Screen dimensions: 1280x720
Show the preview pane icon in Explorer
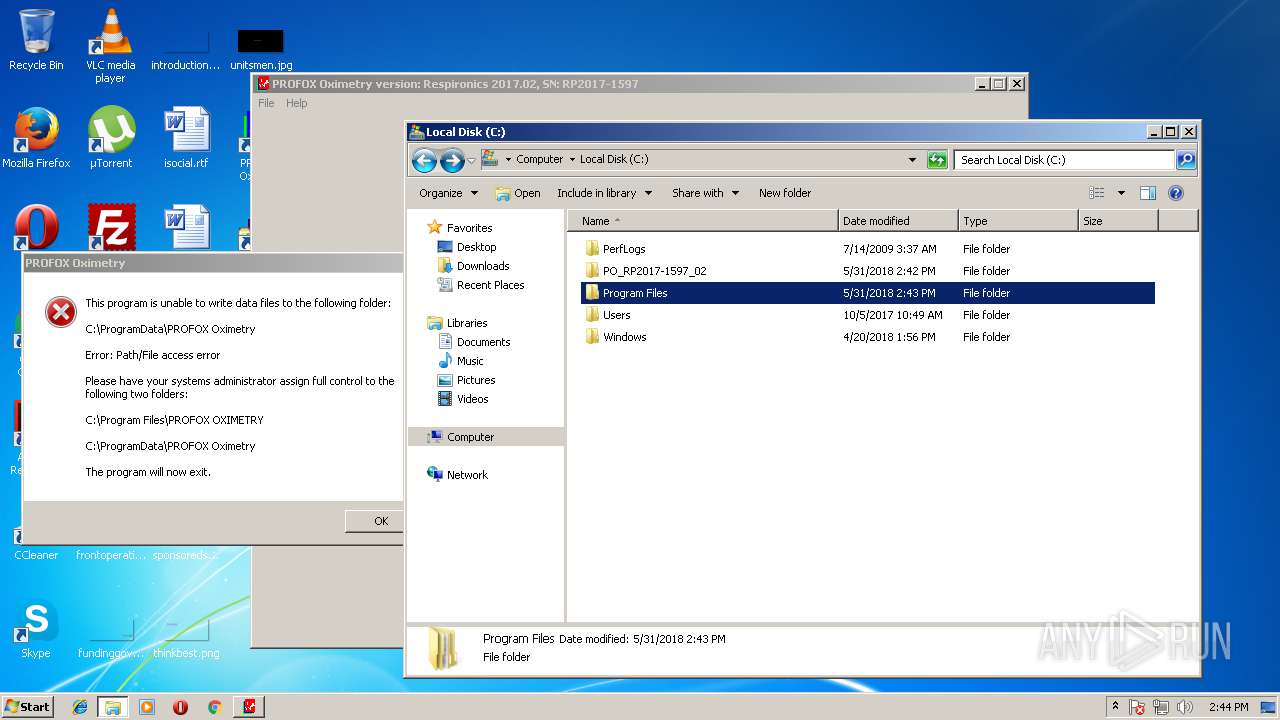[1148, 193]
